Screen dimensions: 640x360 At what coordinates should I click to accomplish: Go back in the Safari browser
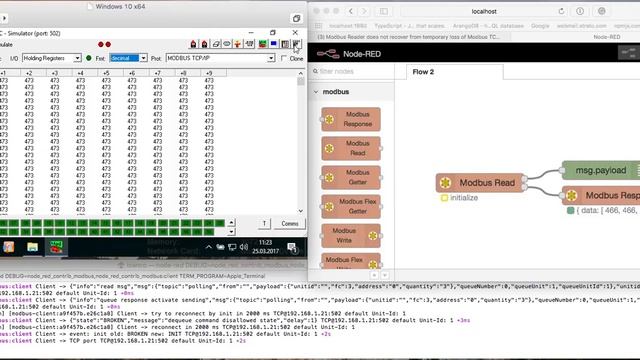click(x=351, y=11)
